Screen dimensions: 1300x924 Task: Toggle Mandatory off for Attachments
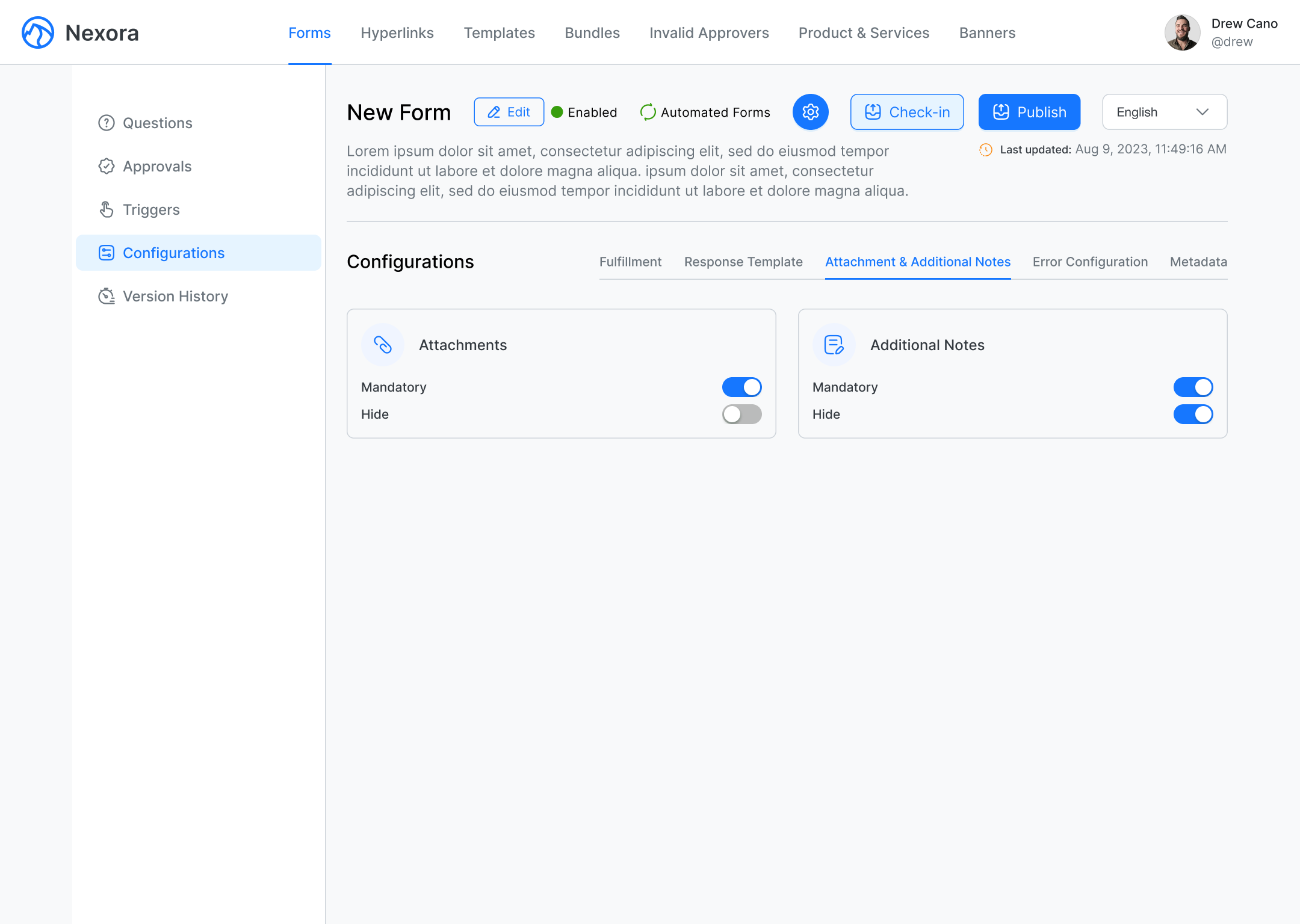pyautogui.click(x=741, y=387)
